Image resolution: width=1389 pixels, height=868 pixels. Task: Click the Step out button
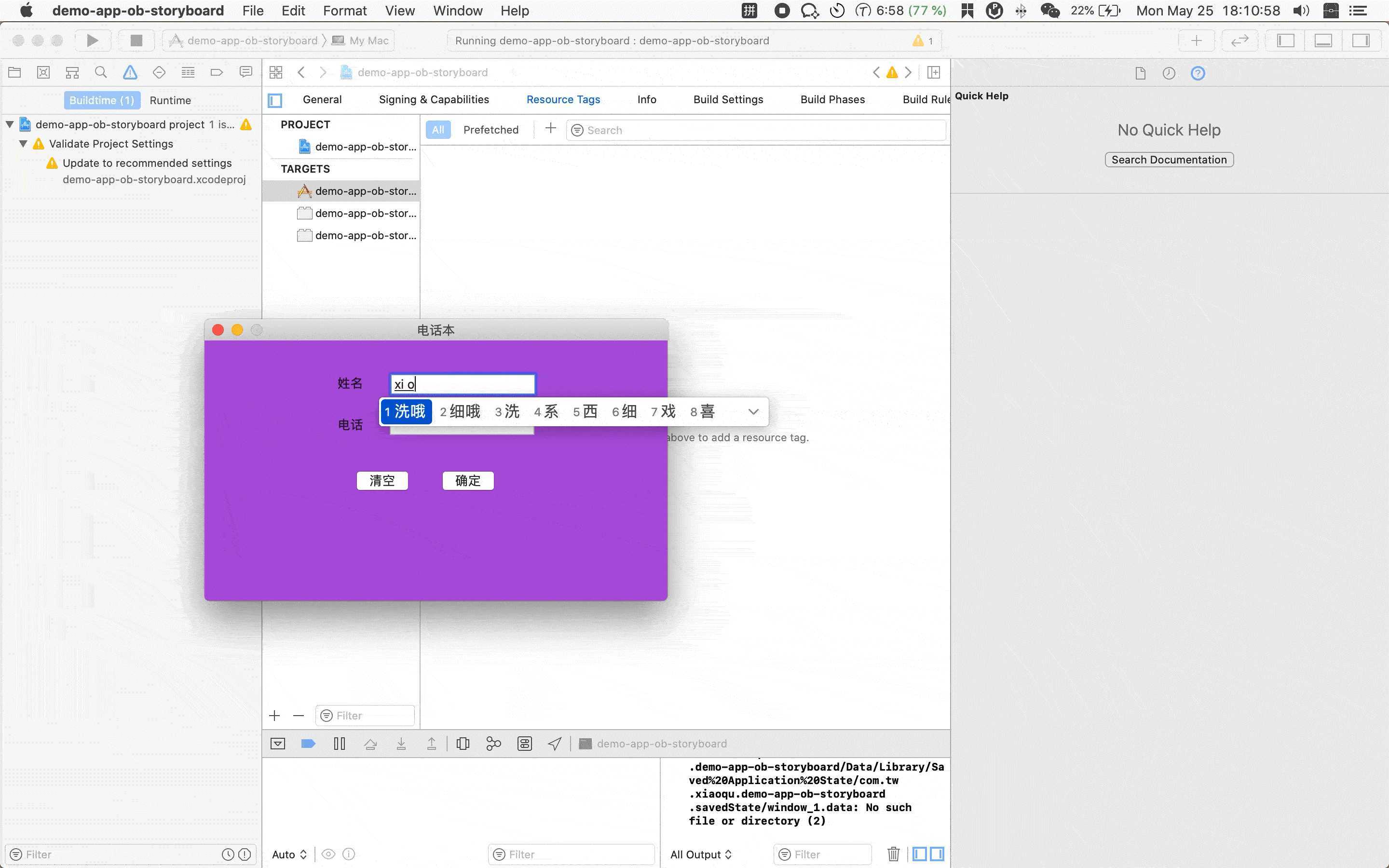(x=432, y=744)
